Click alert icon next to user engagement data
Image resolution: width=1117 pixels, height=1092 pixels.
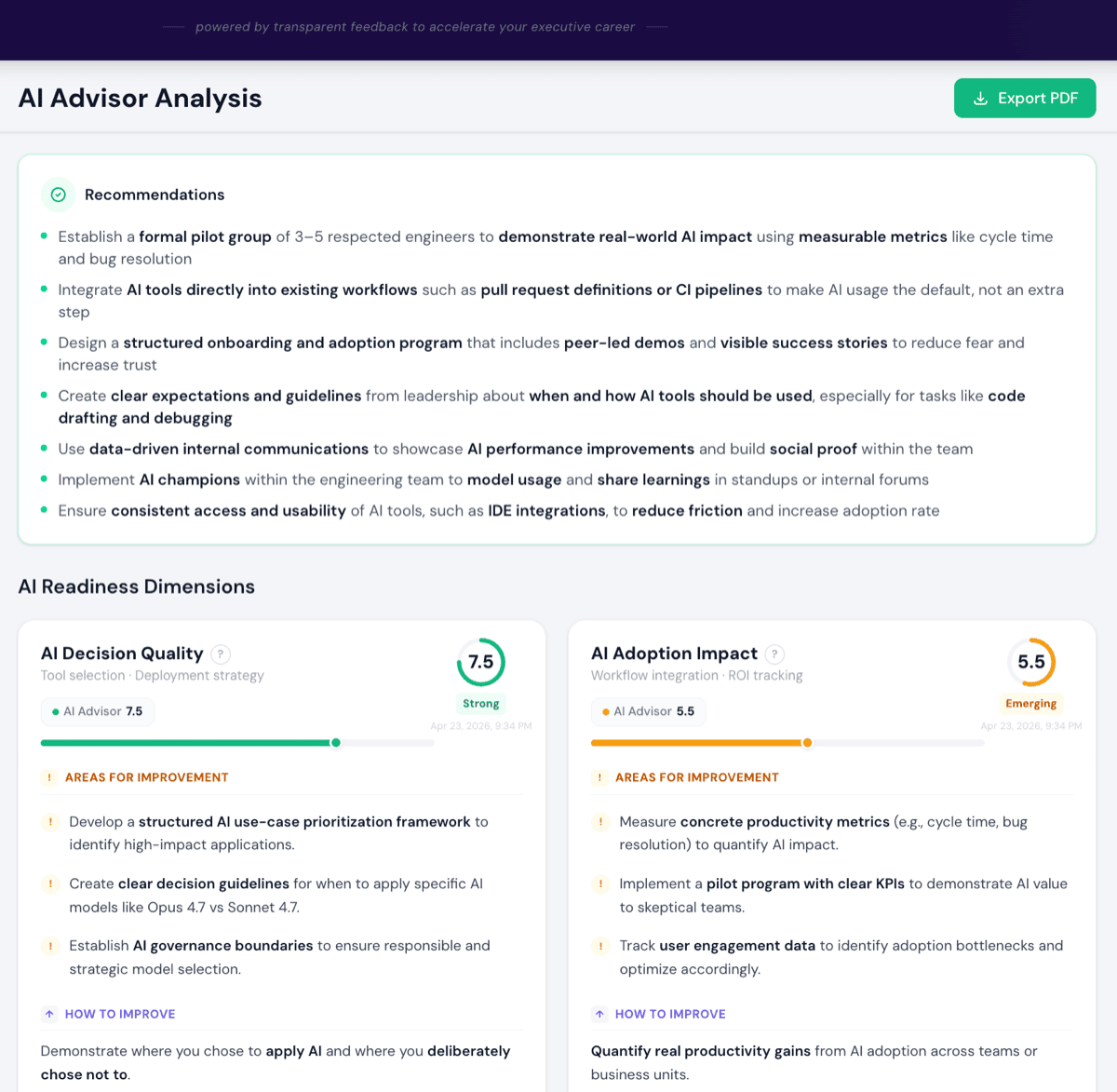click(600, 946)
